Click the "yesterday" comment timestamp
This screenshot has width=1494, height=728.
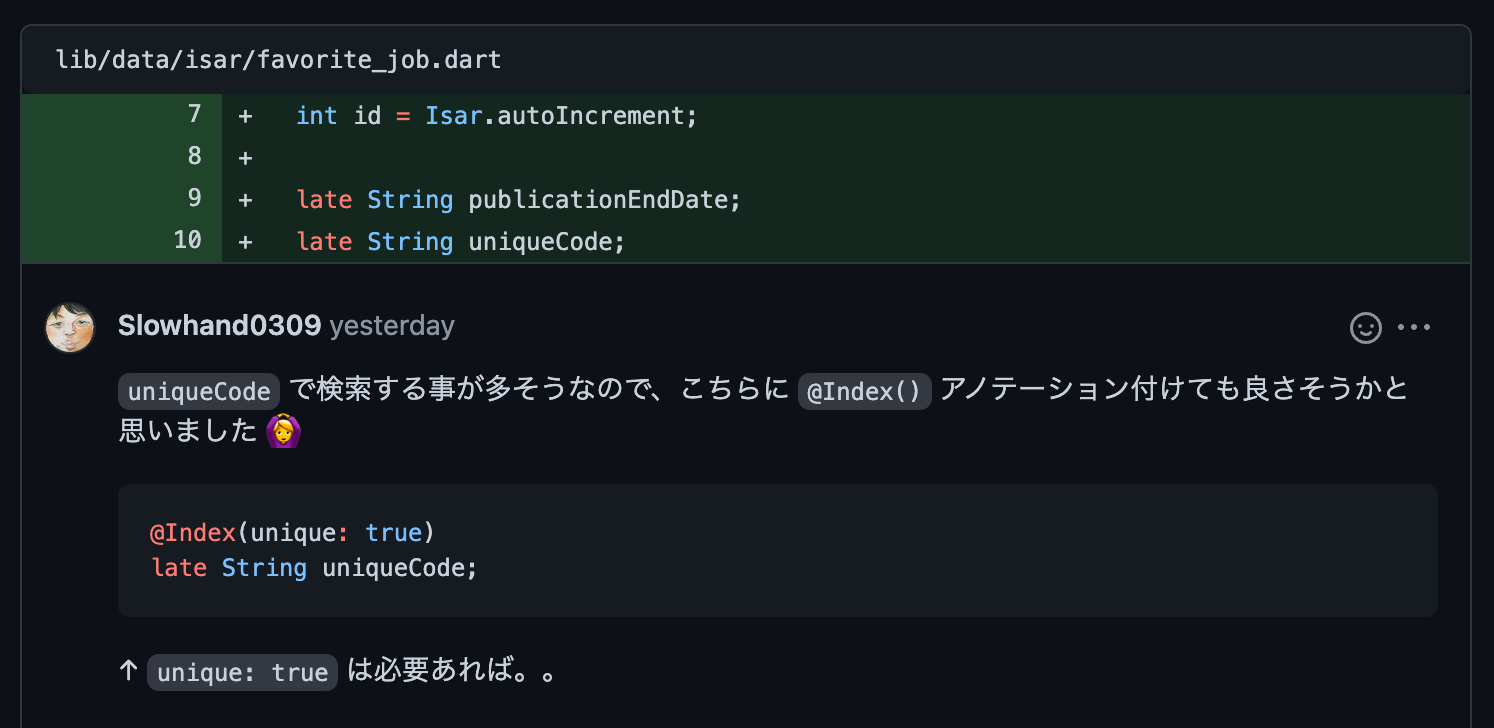[392, 326]
